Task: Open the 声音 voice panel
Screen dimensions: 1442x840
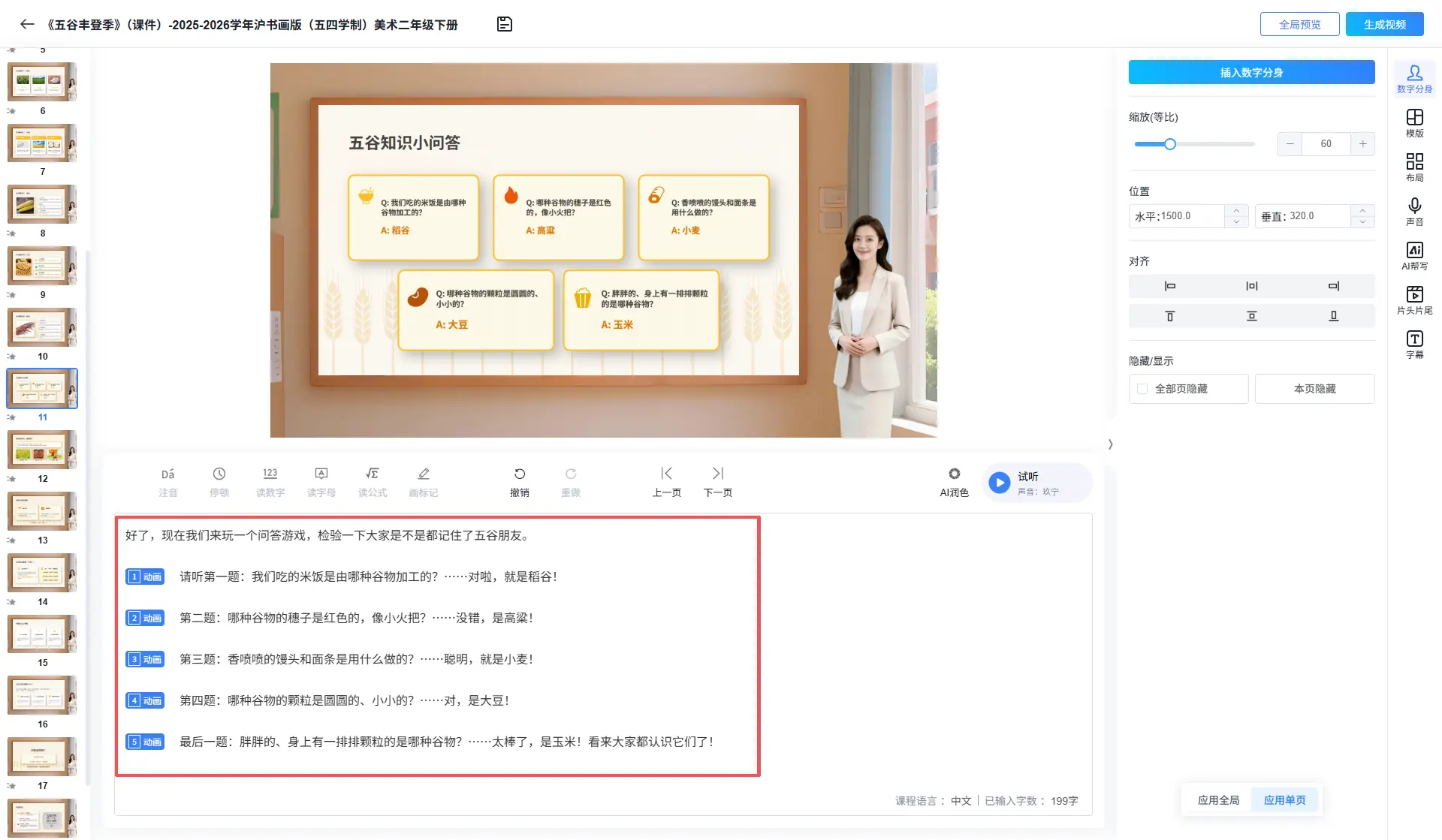Action: click(1414, 212)
